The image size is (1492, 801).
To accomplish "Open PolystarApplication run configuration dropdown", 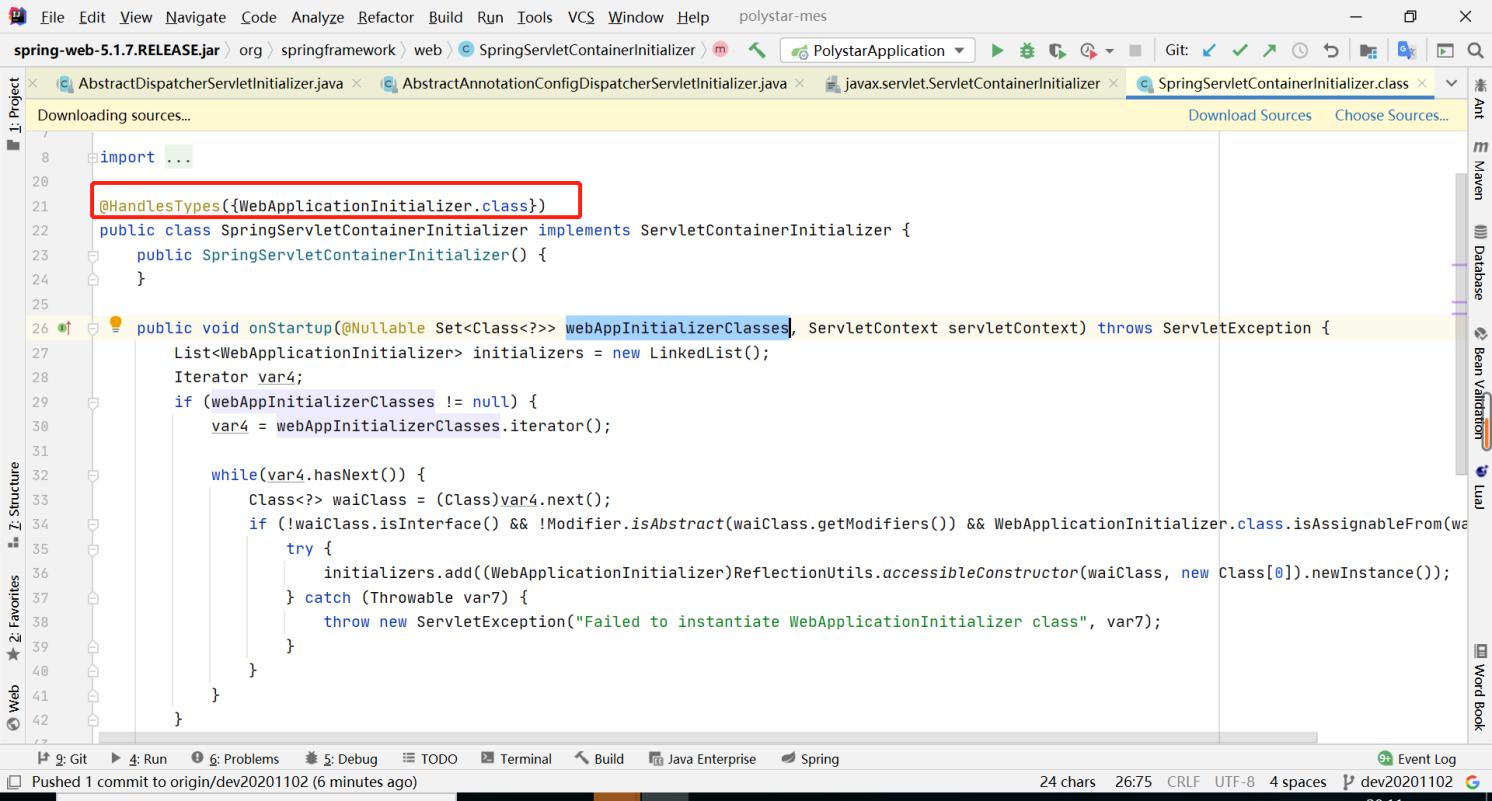I will [x=877, y=50].
